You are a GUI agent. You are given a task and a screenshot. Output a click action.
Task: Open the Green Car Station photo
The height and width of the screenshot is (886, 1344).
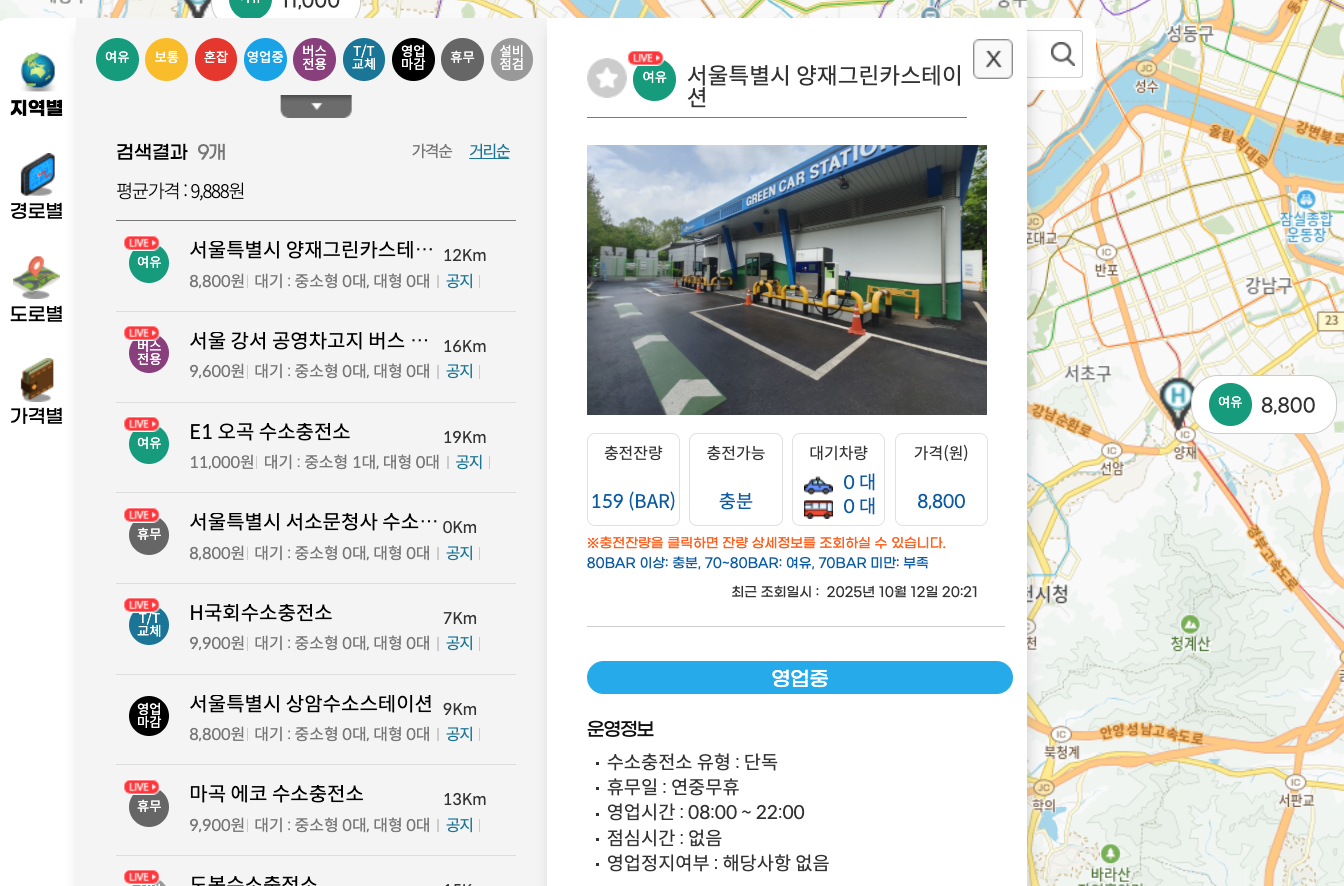pos(787,280)
